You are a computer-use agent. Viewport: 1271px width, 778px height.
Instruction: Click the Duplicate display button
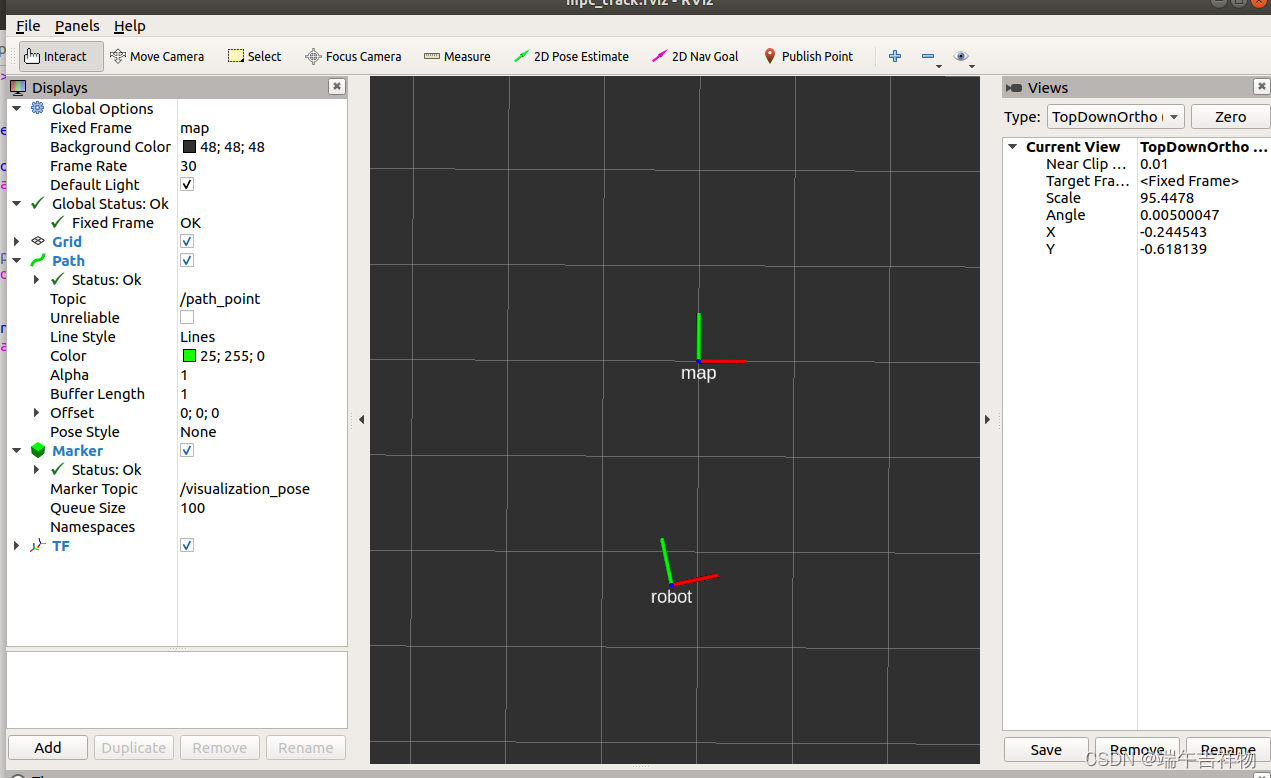tap(134, 747)
